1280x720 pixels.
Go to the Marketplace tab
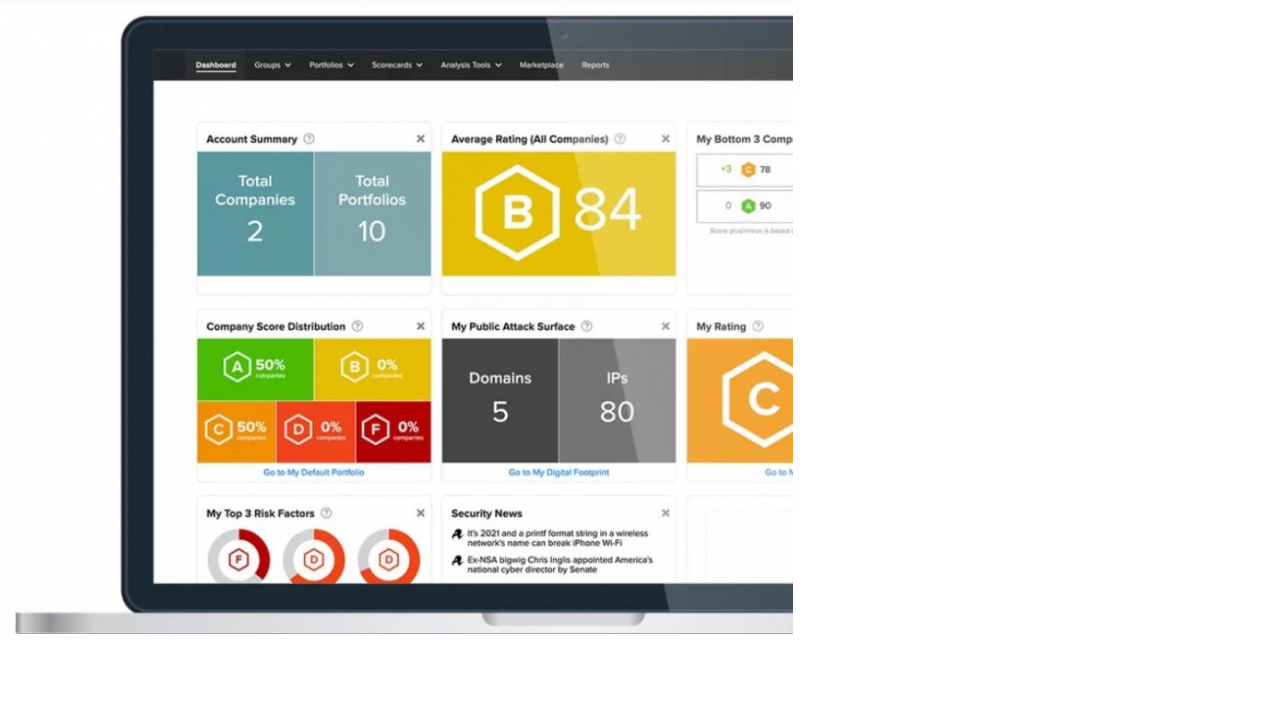click(541, 65)
